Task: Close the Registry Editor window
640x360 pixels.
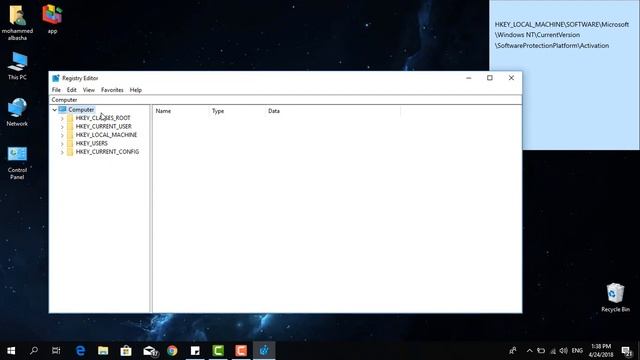Action: 511,78
